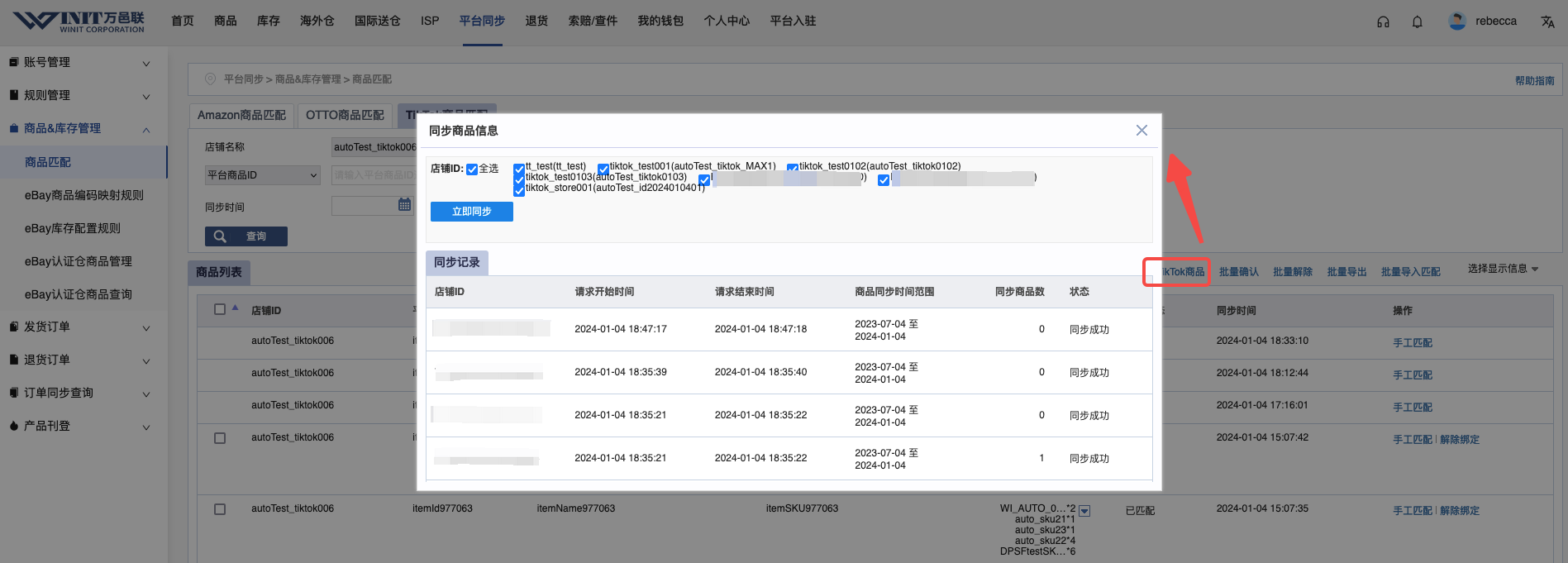This screenshot has width=1568, height=563.
Task: Switch to Amazon商品匹配 tab
Action: (241, 116)
